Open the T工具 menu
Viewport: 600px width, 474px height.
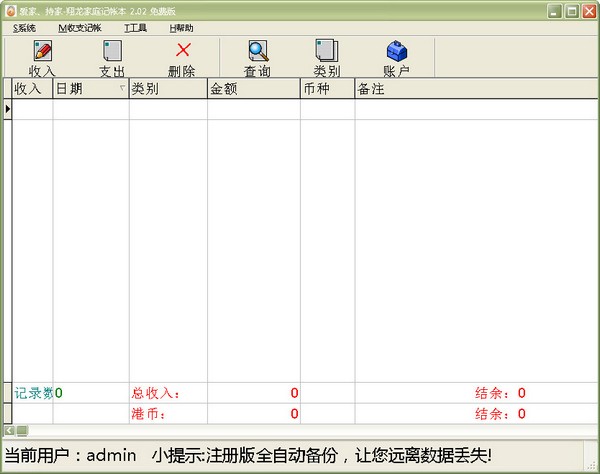pyautogui.click(x=135, y=28)
